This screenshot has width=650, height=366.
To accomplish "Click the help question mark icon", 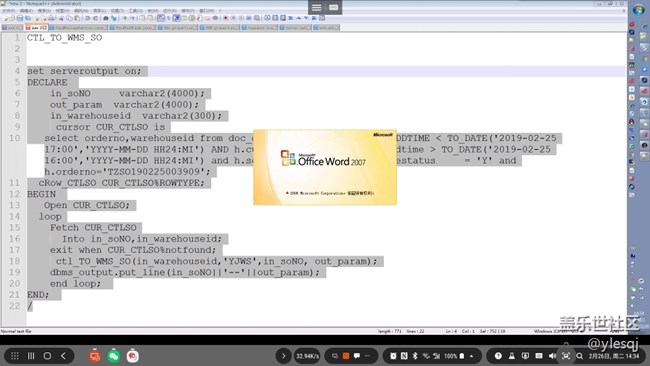I will point(498,356).
